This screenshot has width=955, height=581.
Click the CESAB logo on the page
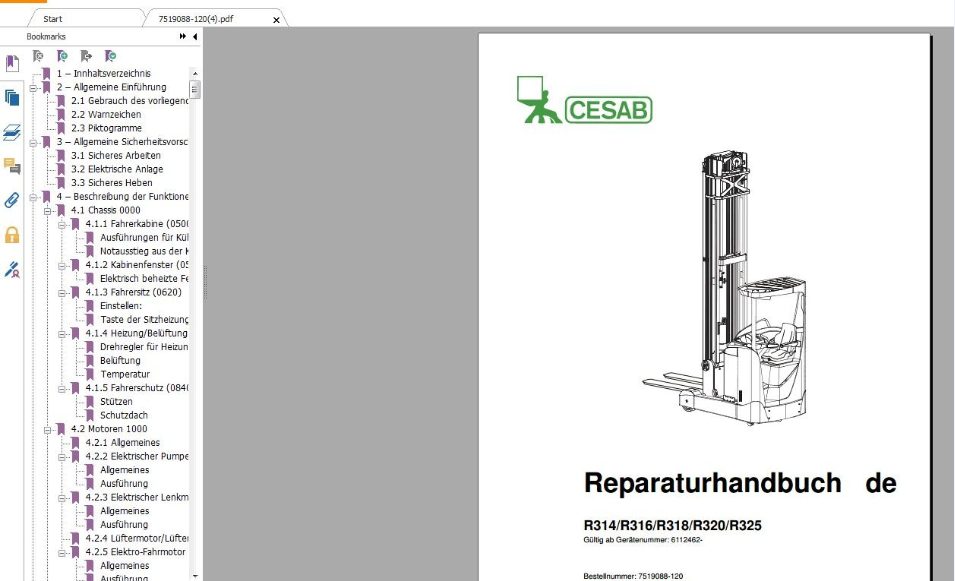584,100
